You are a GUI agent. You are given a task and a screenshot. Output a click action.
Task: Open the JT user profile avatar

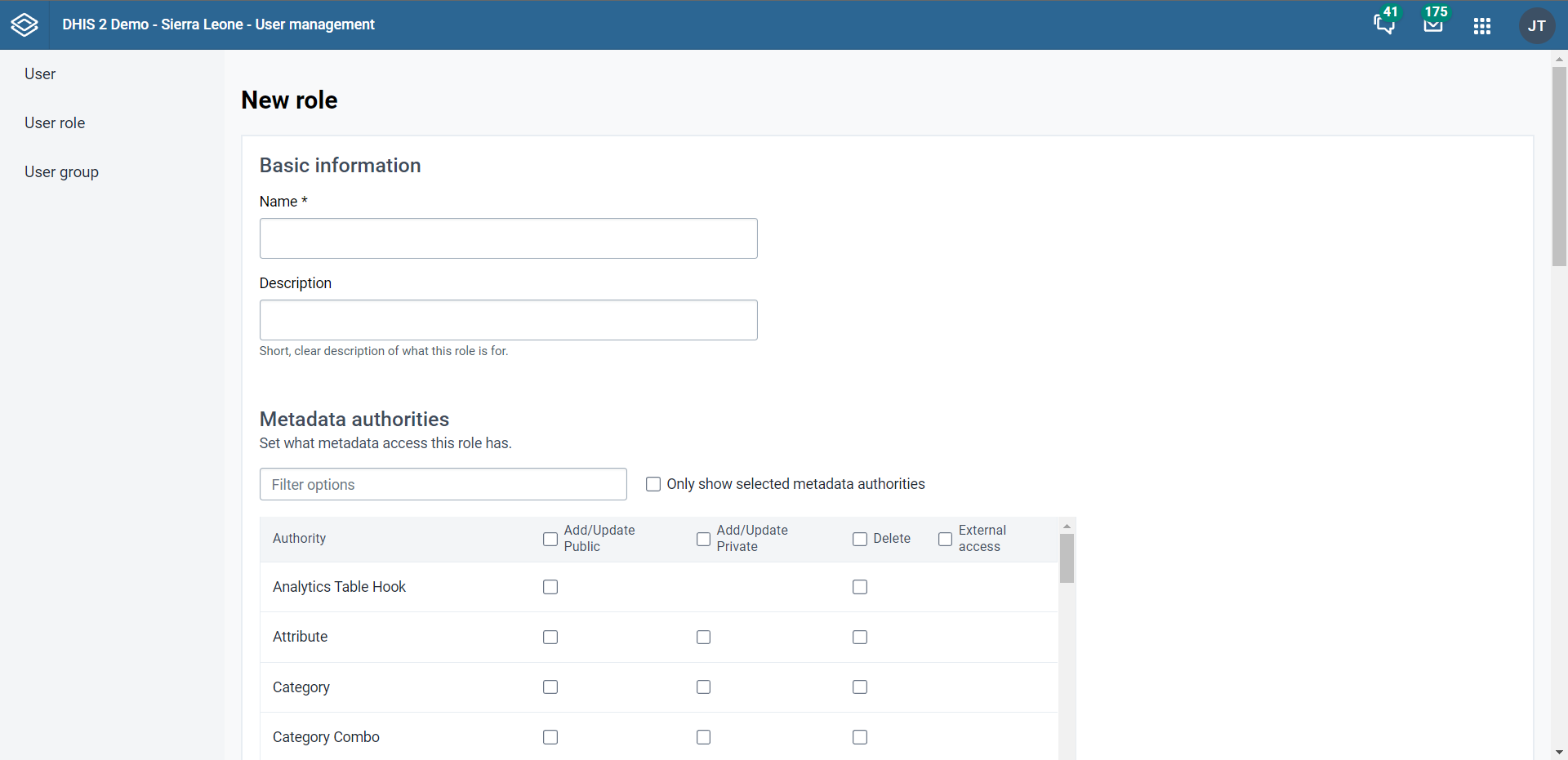point(1536,26)
